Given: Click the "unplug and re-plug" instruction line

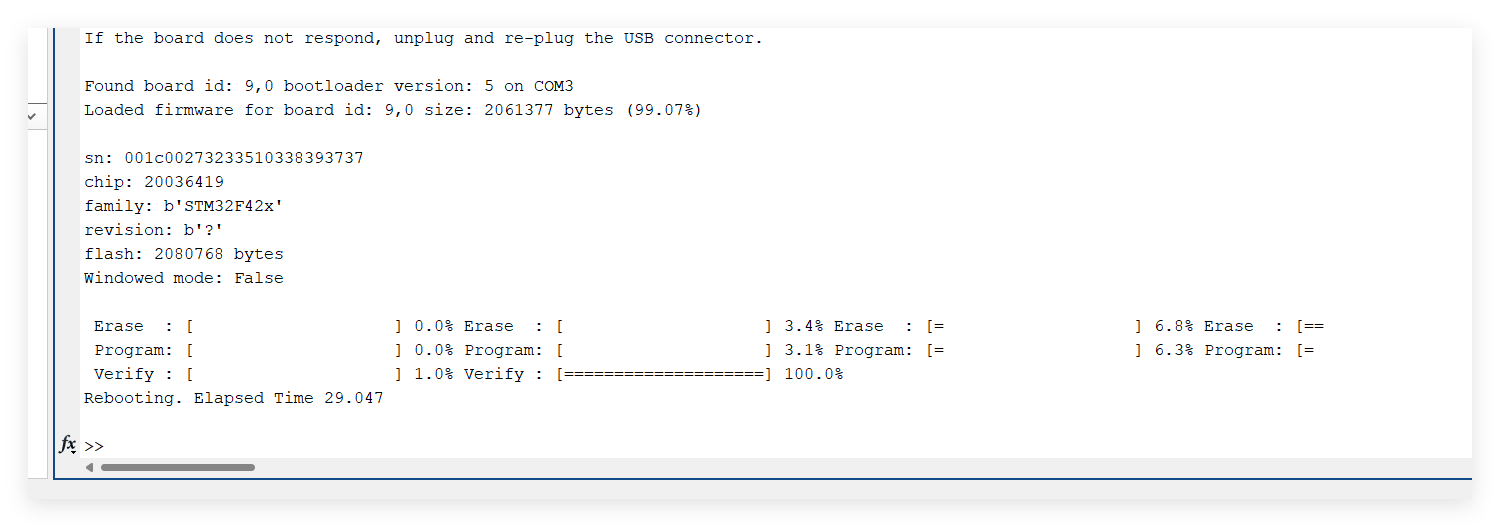Looking at the screenshot, I should [422, 38].
